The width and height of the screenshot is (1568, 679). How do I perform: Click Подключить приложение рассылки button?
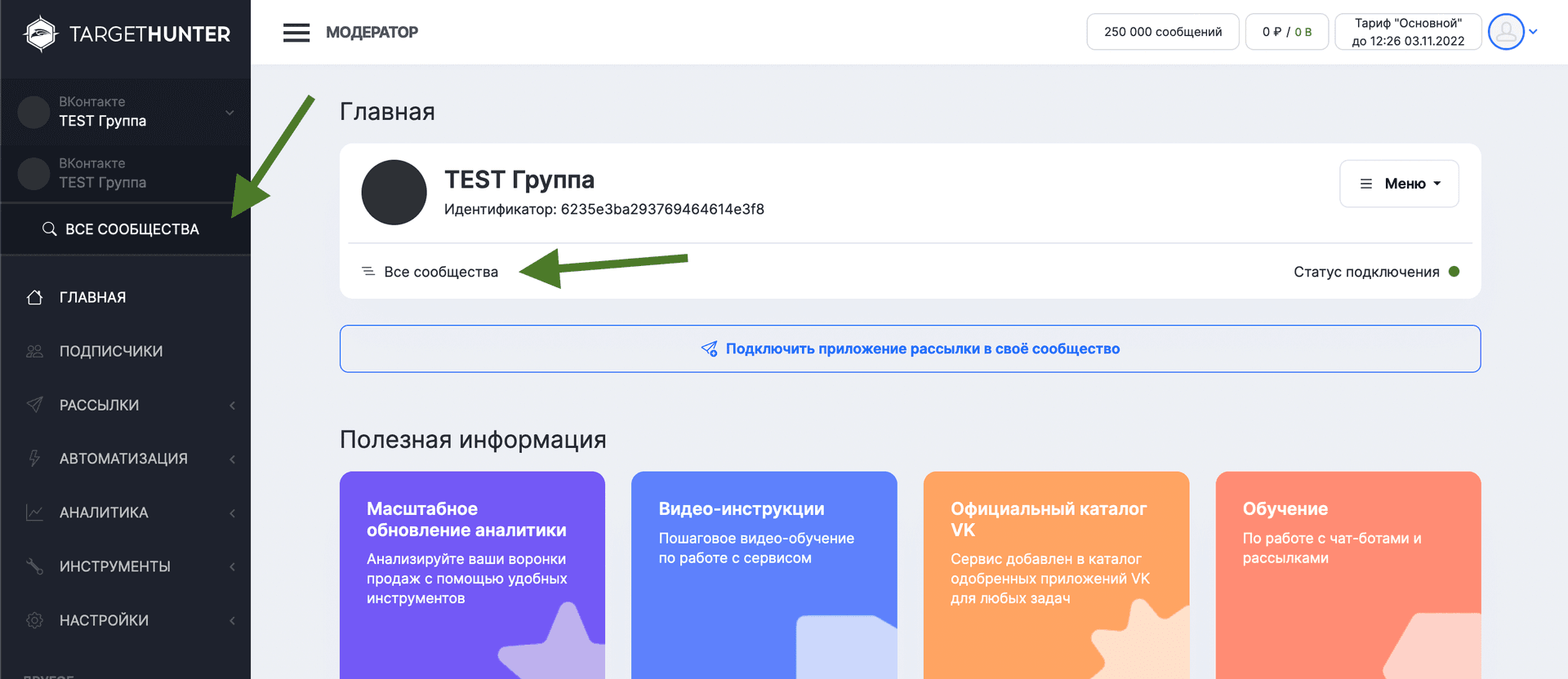tap(910, 348)
